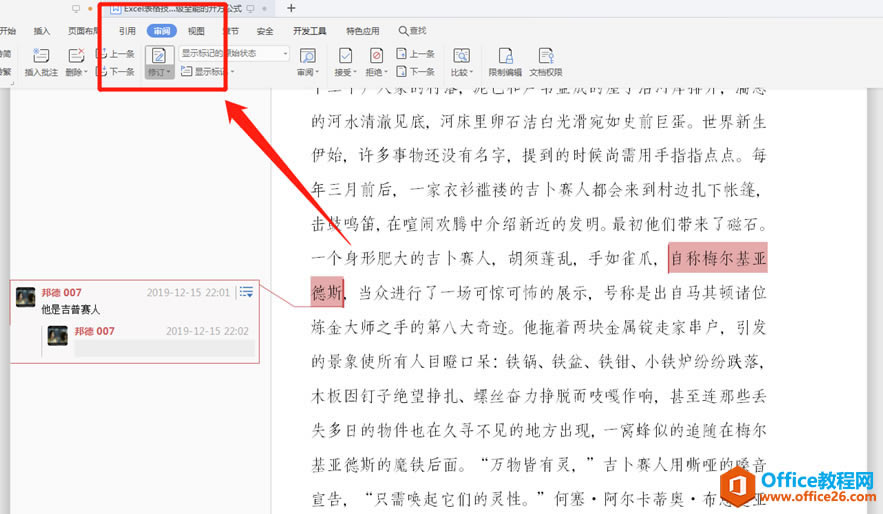Click the 限制编辑 restrict editing icon
The width and height of the screenshot is (883, 514).
tap(505, 56)
